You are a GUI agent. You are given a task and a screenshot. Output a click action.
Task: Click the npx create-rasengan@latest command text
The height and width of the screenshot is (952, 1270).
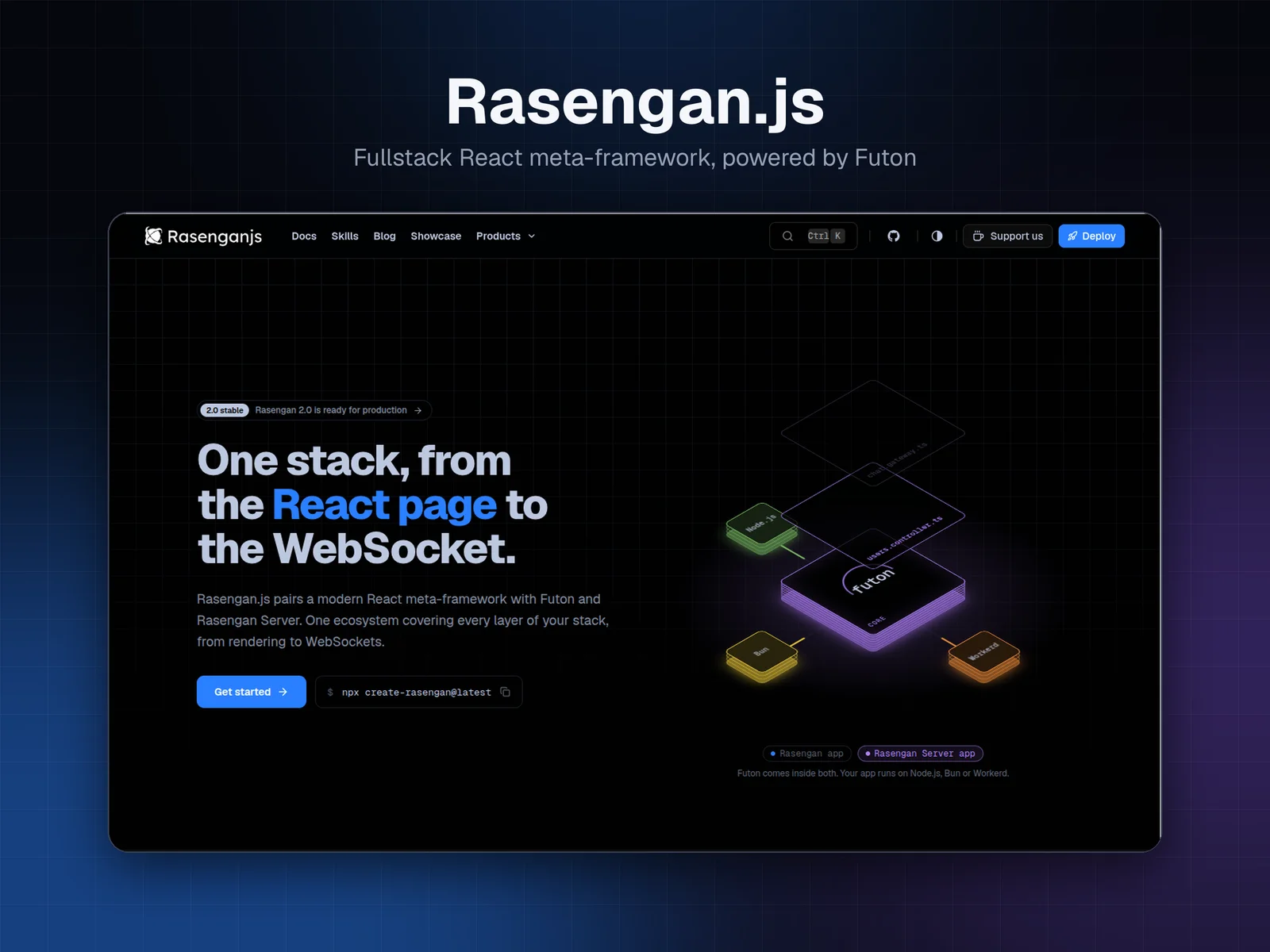pyautogui.click(x=417, y=693)
